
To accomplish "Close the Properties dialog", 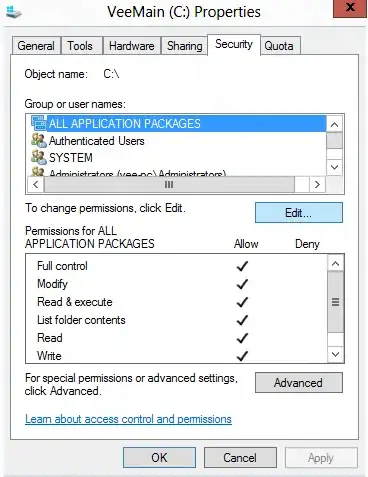I will [349, 8].
